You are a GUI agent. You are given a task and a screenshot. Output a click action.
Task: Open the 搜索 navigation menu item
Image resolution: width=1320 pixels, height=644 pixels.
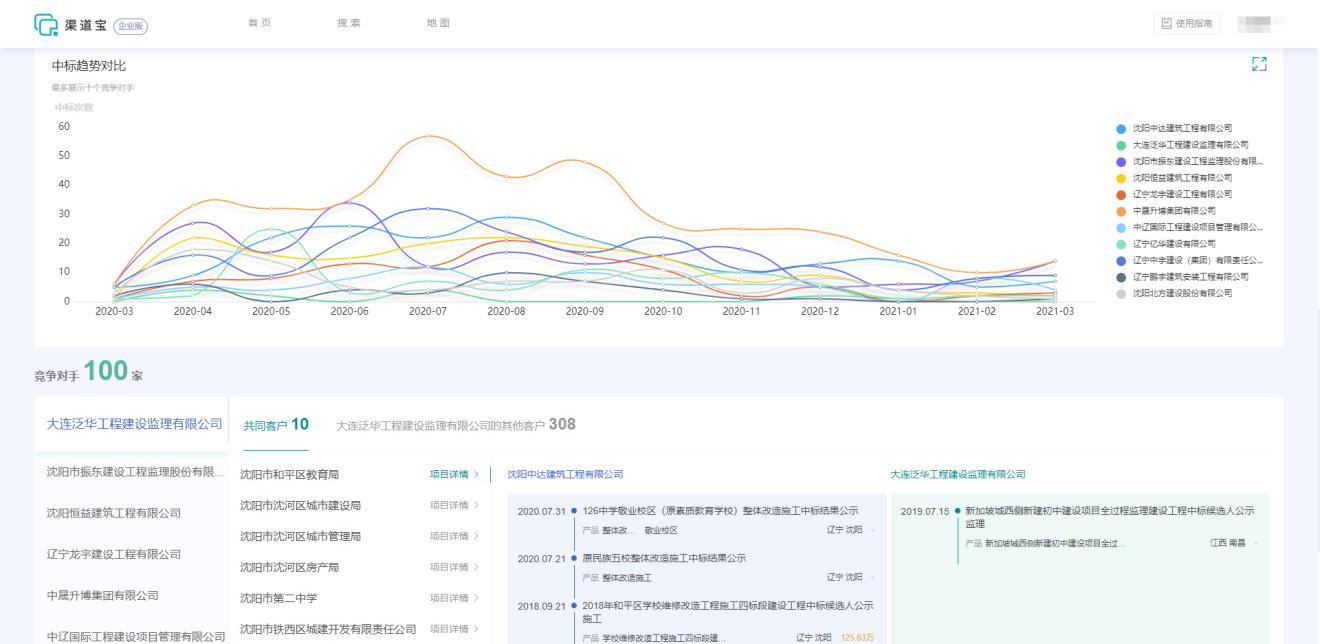coord(349,24)
